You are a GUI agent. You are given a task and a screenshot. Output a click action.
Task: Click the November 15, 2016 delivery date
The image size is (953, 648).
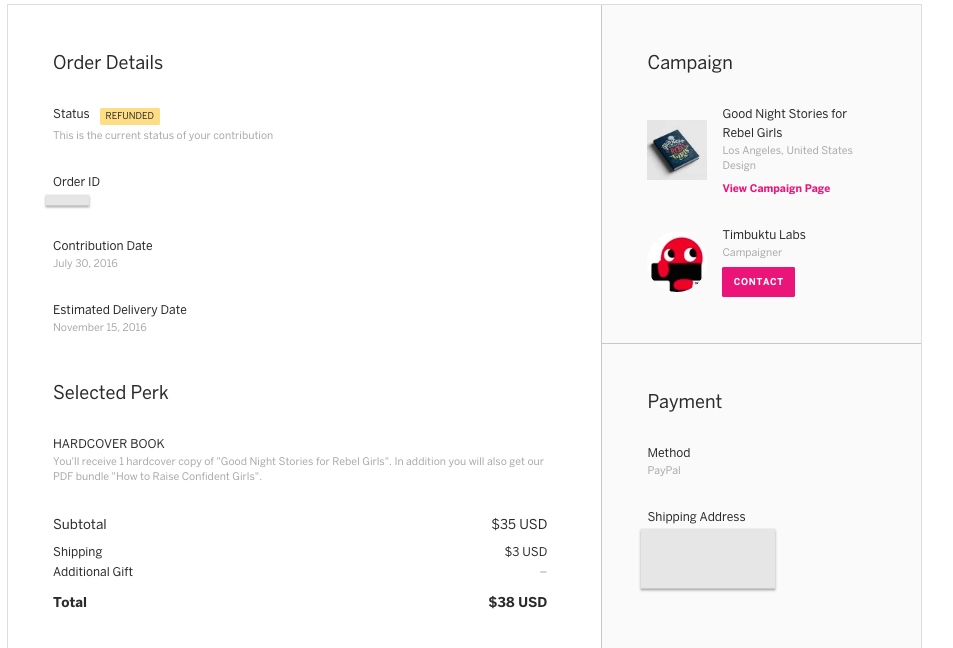(x=100, y=327)
